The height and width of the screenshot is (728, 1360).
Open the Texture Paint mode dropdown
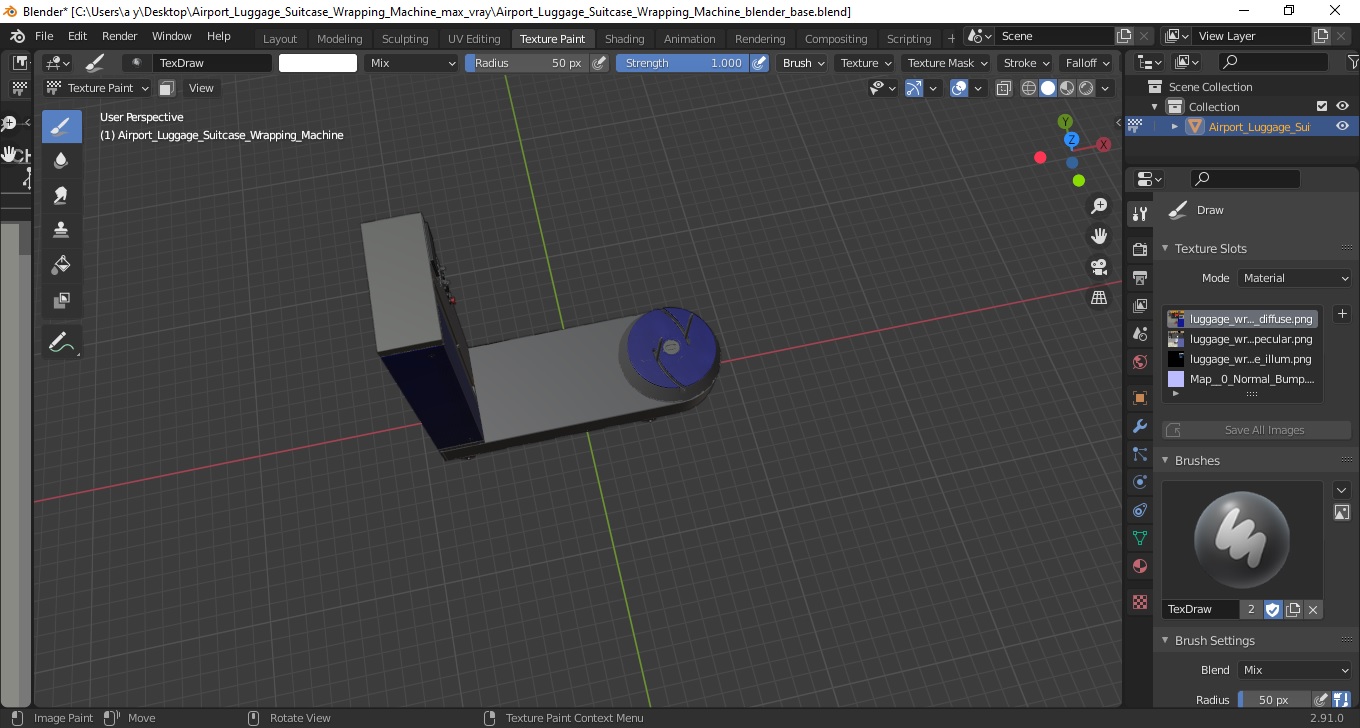[99, 88]
